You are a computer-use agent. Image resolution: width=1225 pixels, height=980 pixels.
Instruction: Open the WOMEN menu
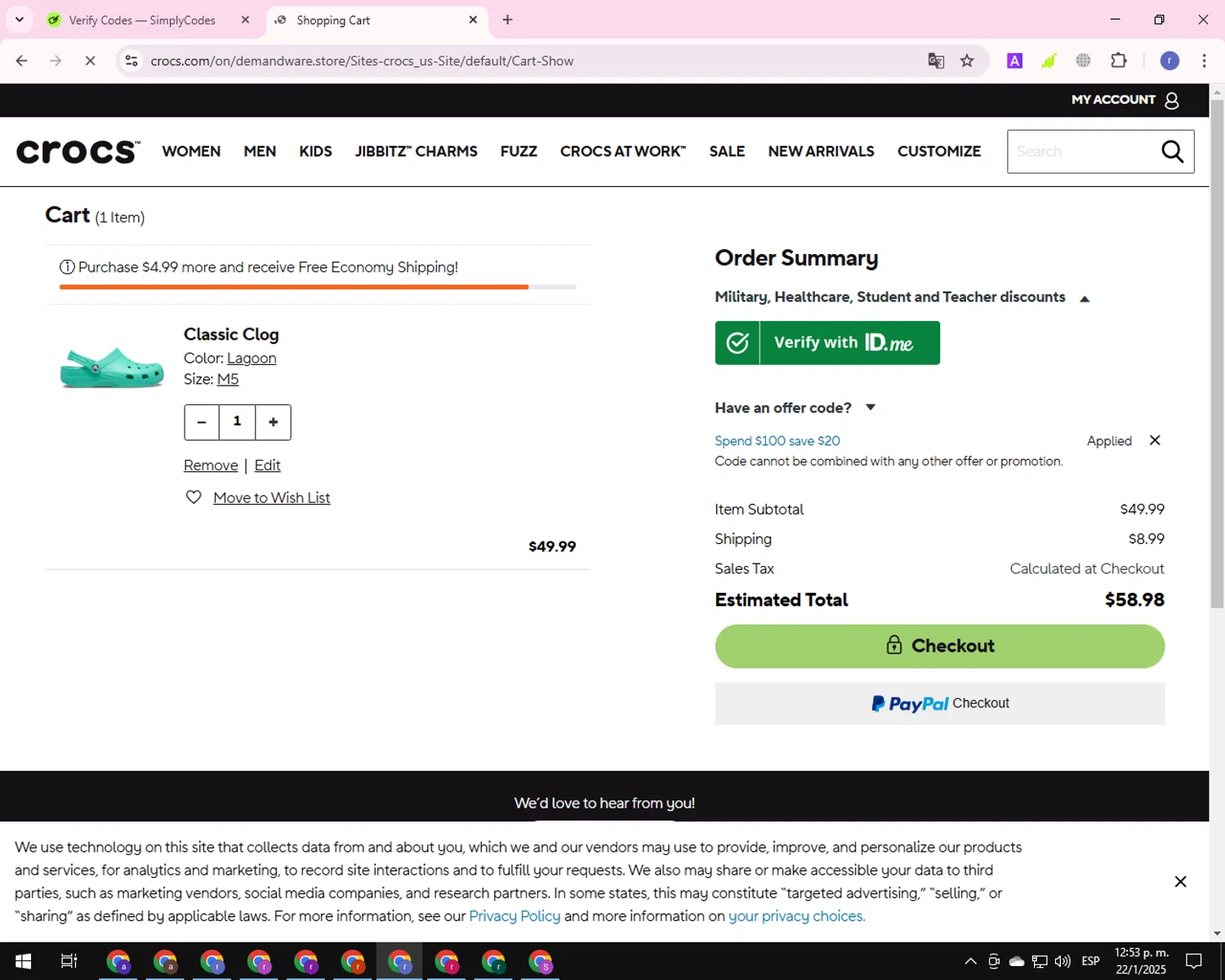click(191, 151)
